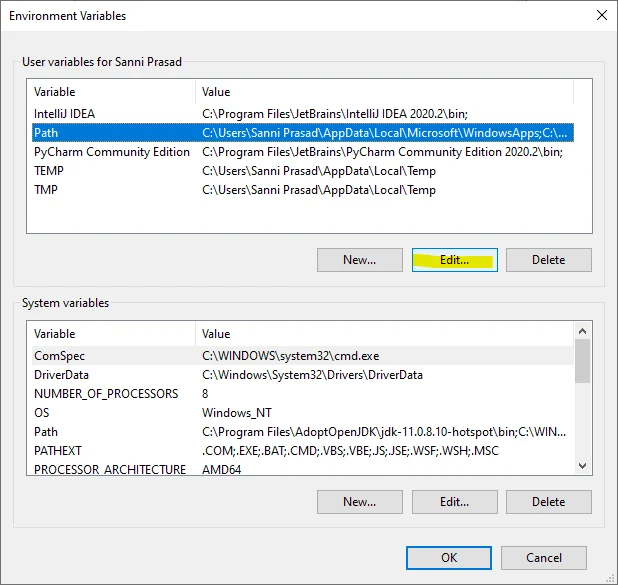Click Edit under System variables
618x585 pixels.
tap(454, 502)
